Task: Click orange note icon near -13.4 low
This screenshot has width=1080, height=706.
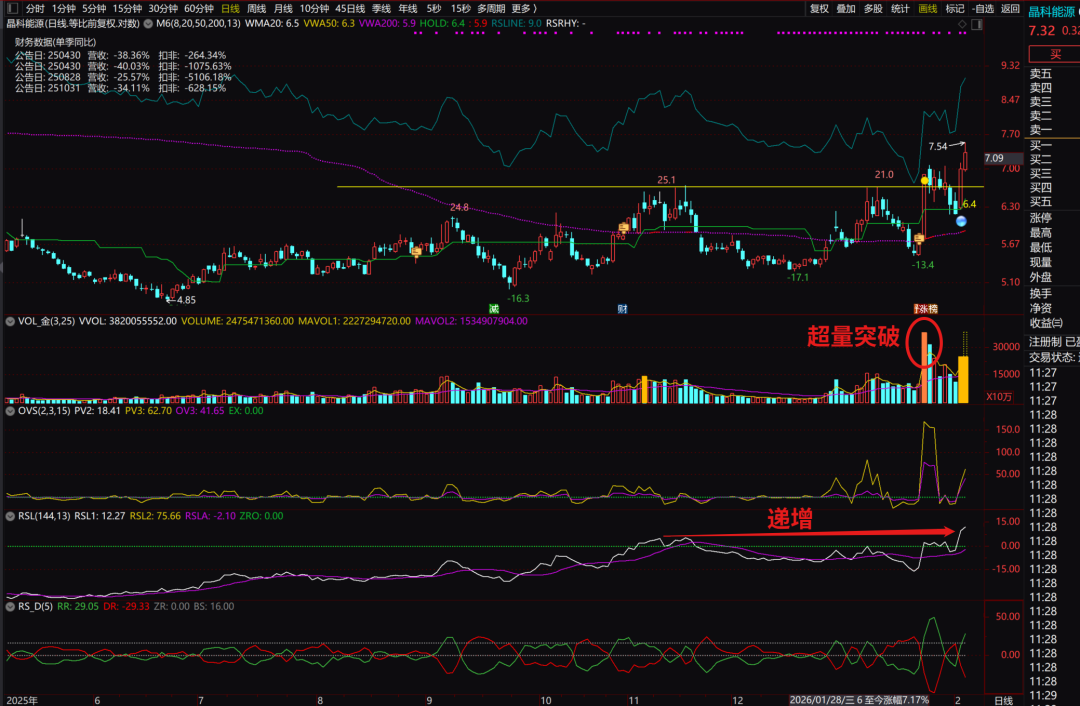Action: (919, 238)
